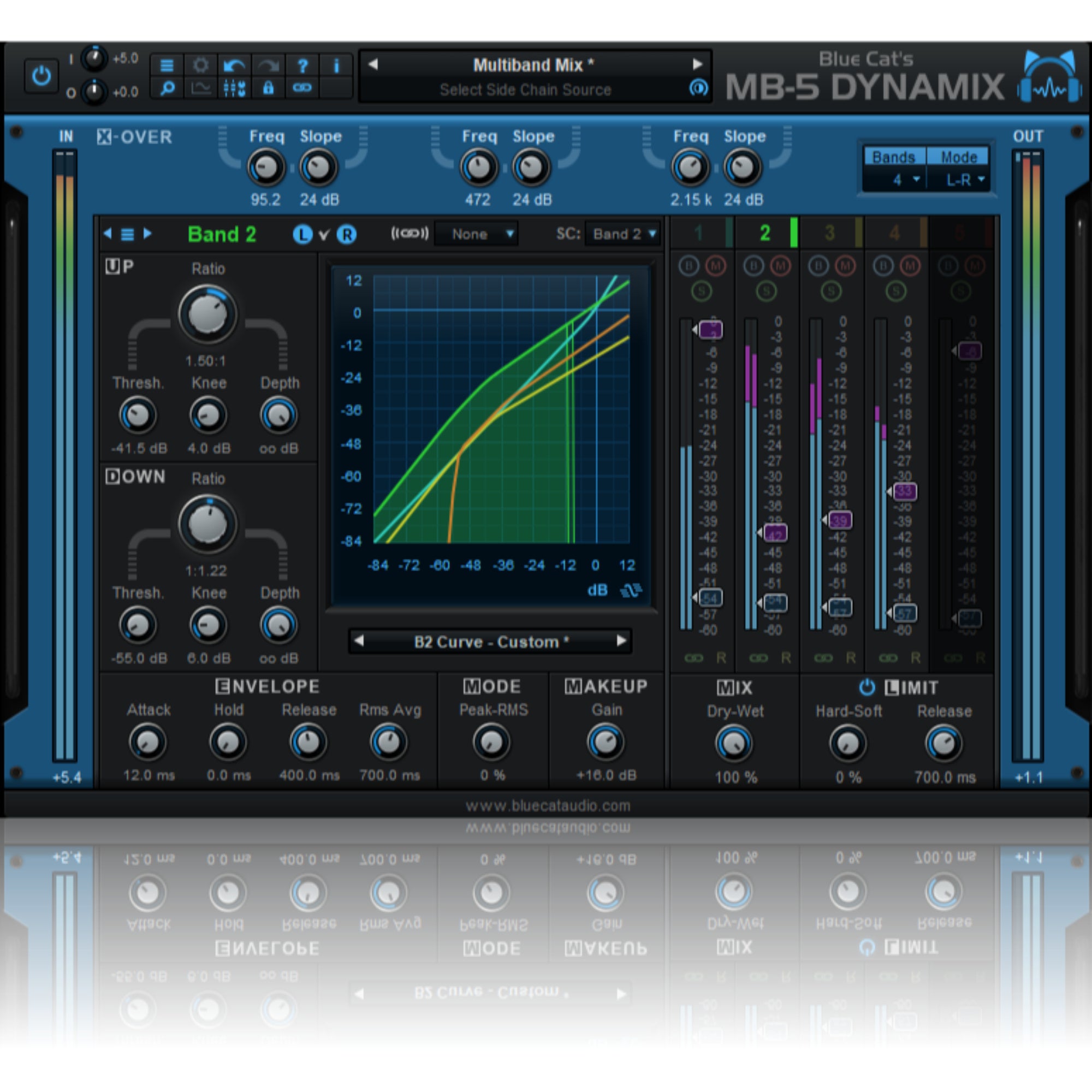Toggle graph display mode icon near dB

click(x=631, y=591)
